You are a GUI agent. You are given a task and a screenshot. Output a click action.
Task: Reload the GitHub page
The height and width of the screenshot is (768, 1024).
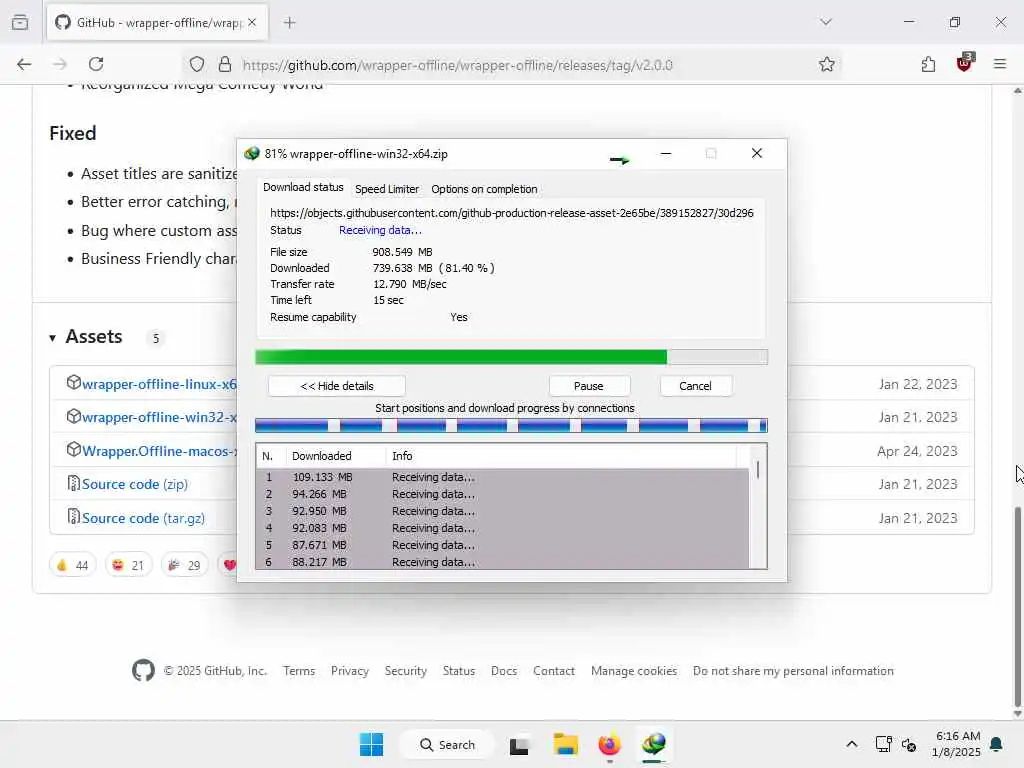(96, 64)
